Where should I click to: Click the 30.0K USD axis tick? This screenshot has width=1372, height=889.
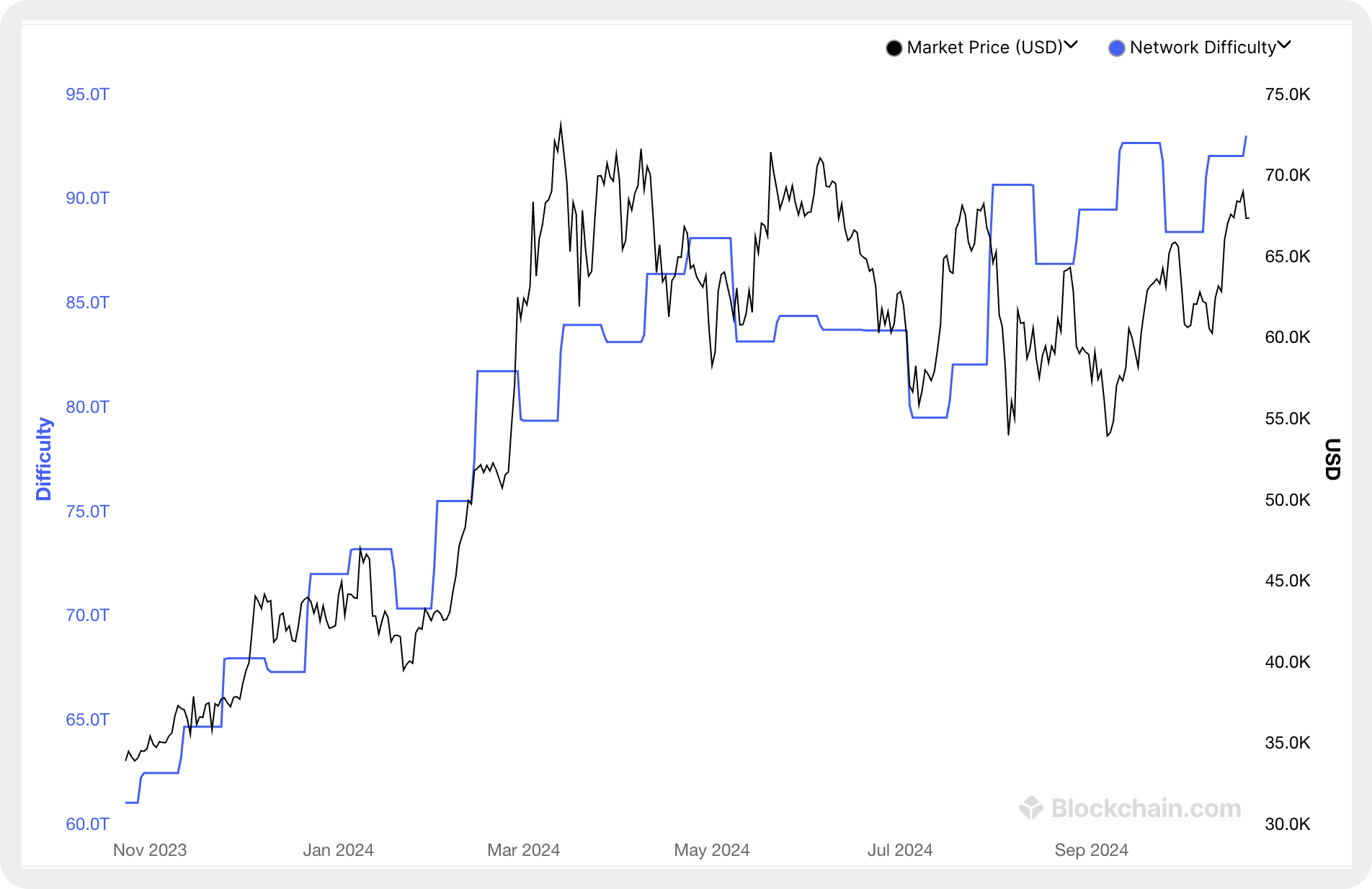click(1288, 824)
